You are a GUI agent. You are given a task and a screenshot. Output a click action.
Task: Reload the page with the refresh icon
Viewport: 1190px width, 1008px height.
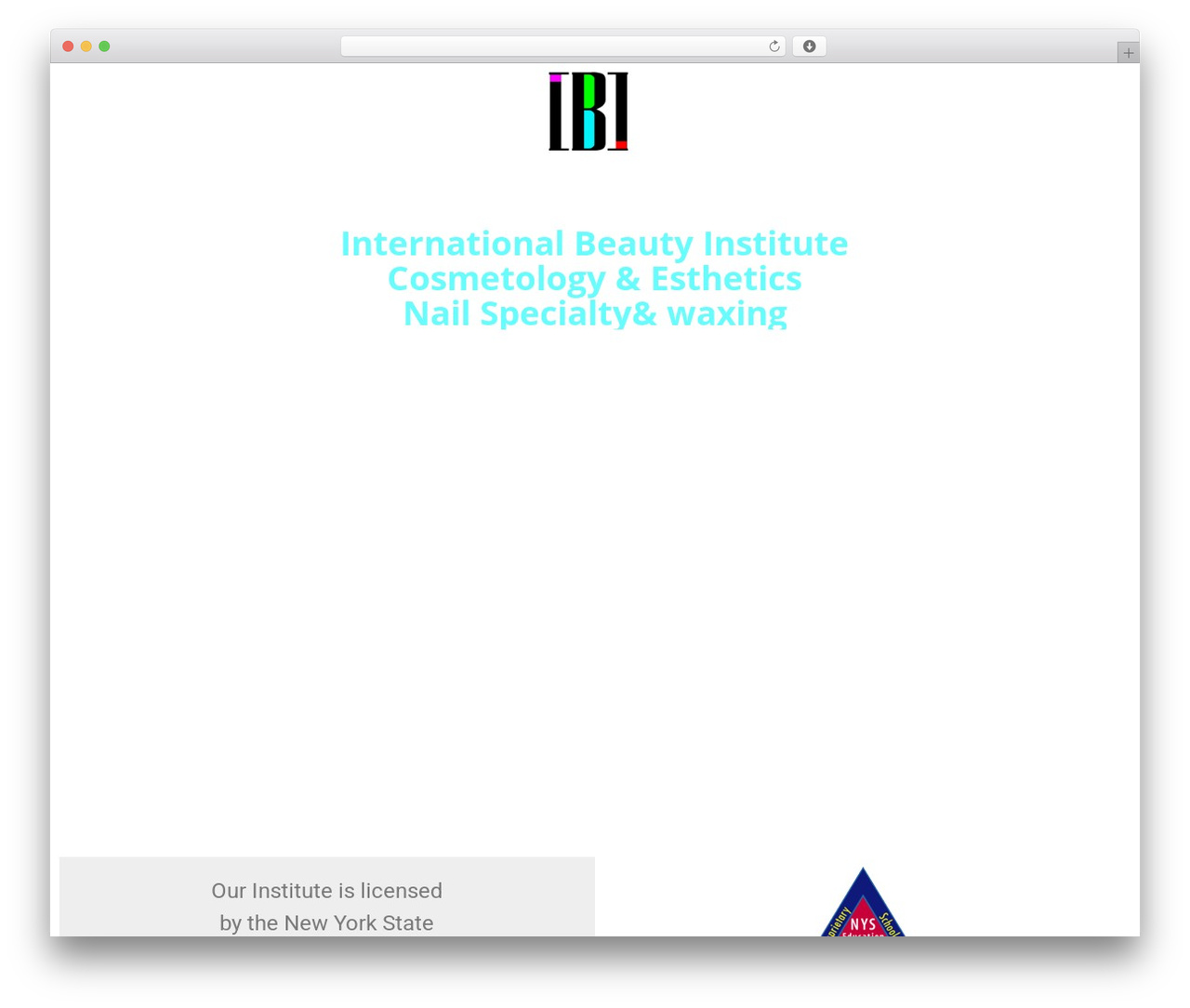(x=773, y=46)
